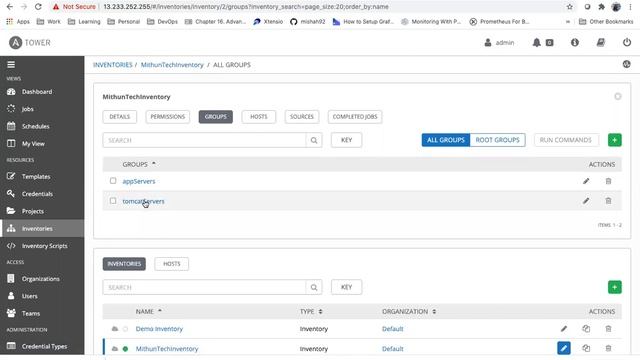Reload page in browser toolbar
640x360 pixels.
click(38, 7)
